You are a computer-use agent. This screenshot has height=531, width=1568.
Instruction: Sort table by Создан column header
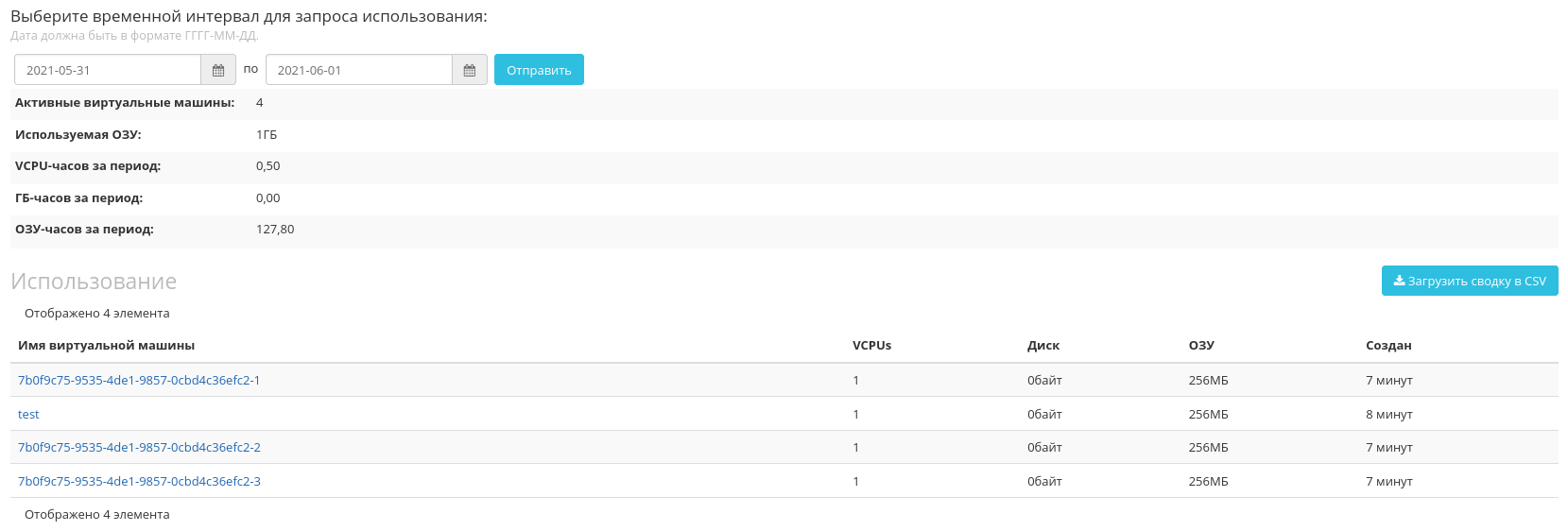point(1387,346)
